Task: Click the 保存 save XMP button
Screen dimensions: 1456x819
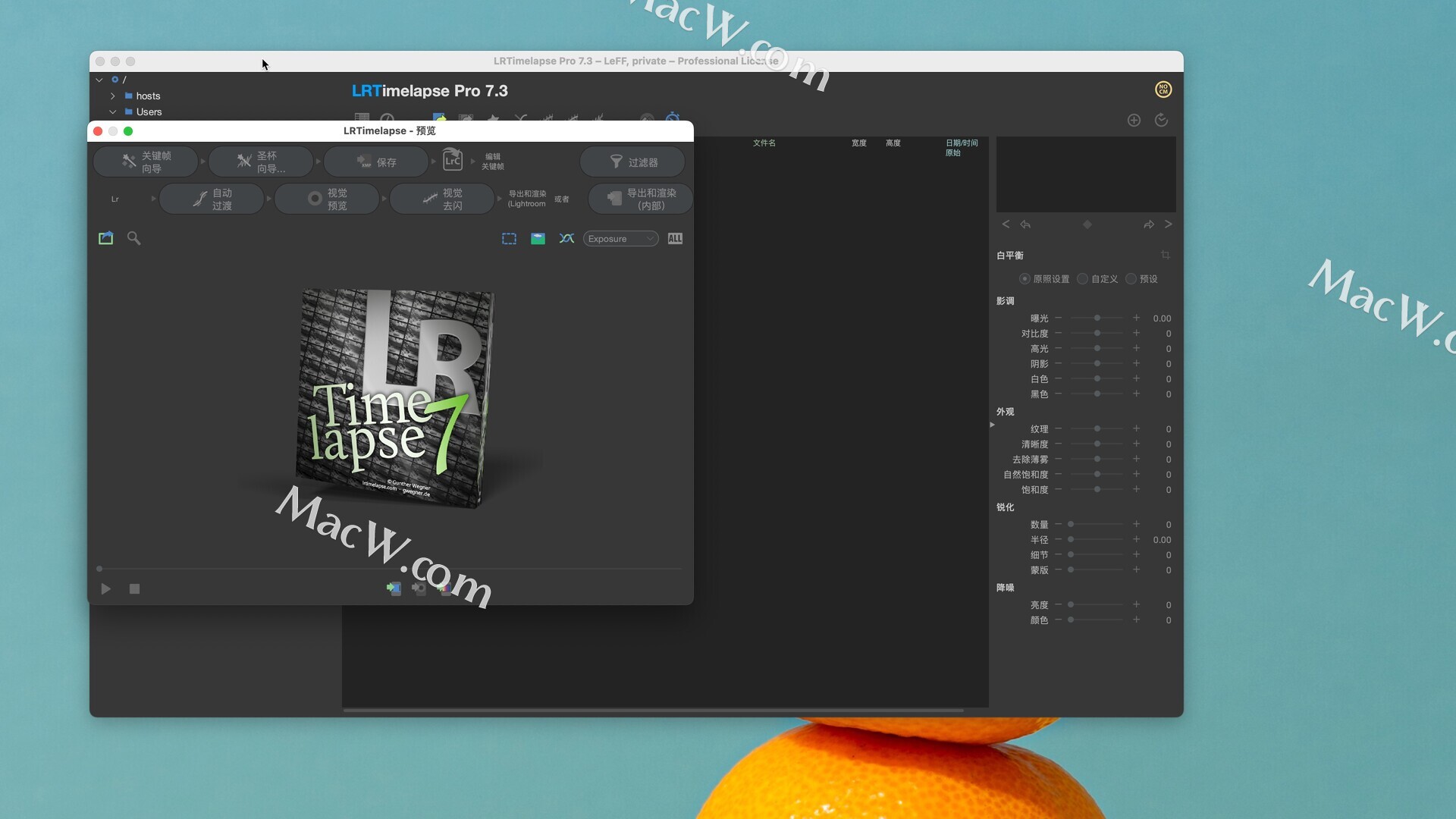Action: point(376,162)
